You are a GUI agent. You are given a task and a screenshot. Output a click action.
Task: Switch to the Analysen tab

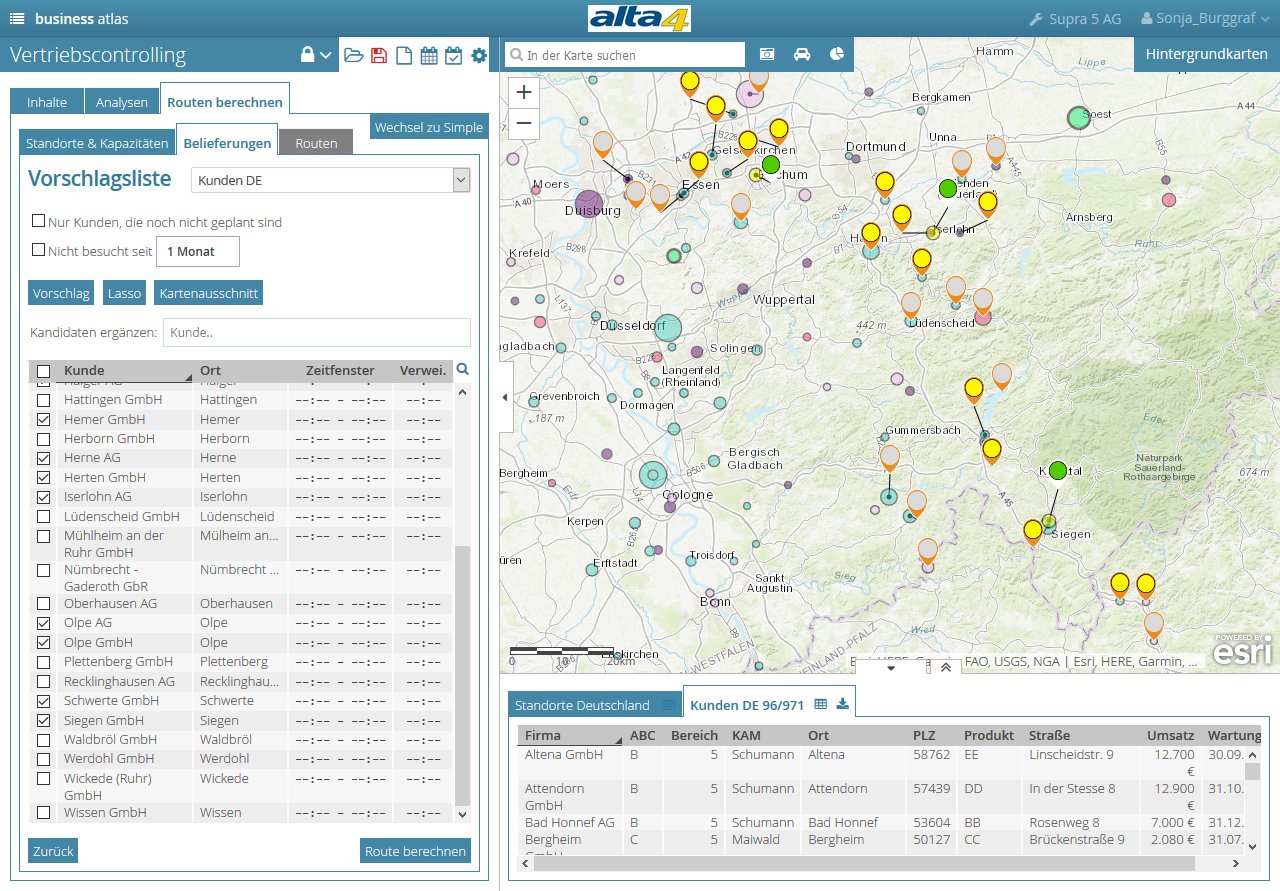click(x=122, y=102)
